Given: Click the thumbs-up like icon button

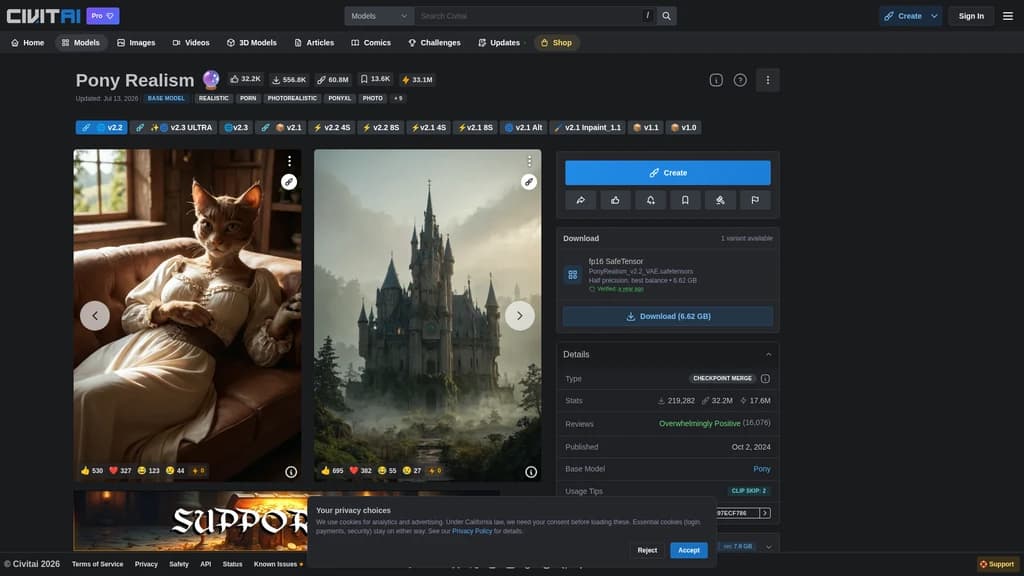Looking at the screenshot, I should pyautogui.click(x=615, y=200).
